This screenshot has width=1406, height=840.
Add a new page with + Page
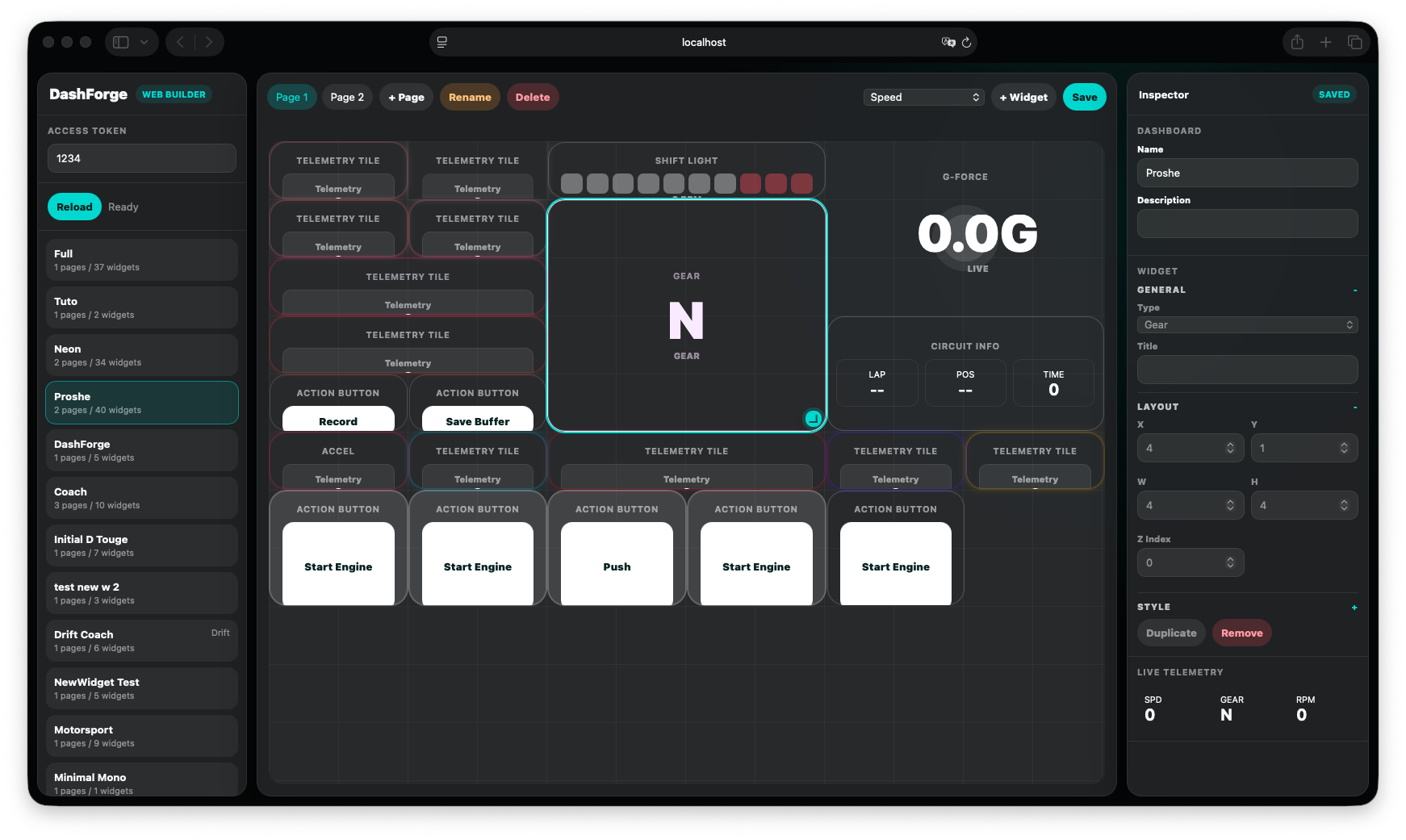[406, 97]
